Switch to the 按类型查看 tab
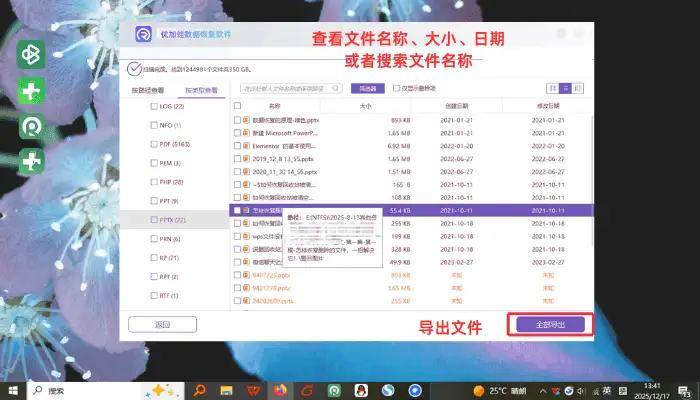The image size is (700, 400). [194, 90]
